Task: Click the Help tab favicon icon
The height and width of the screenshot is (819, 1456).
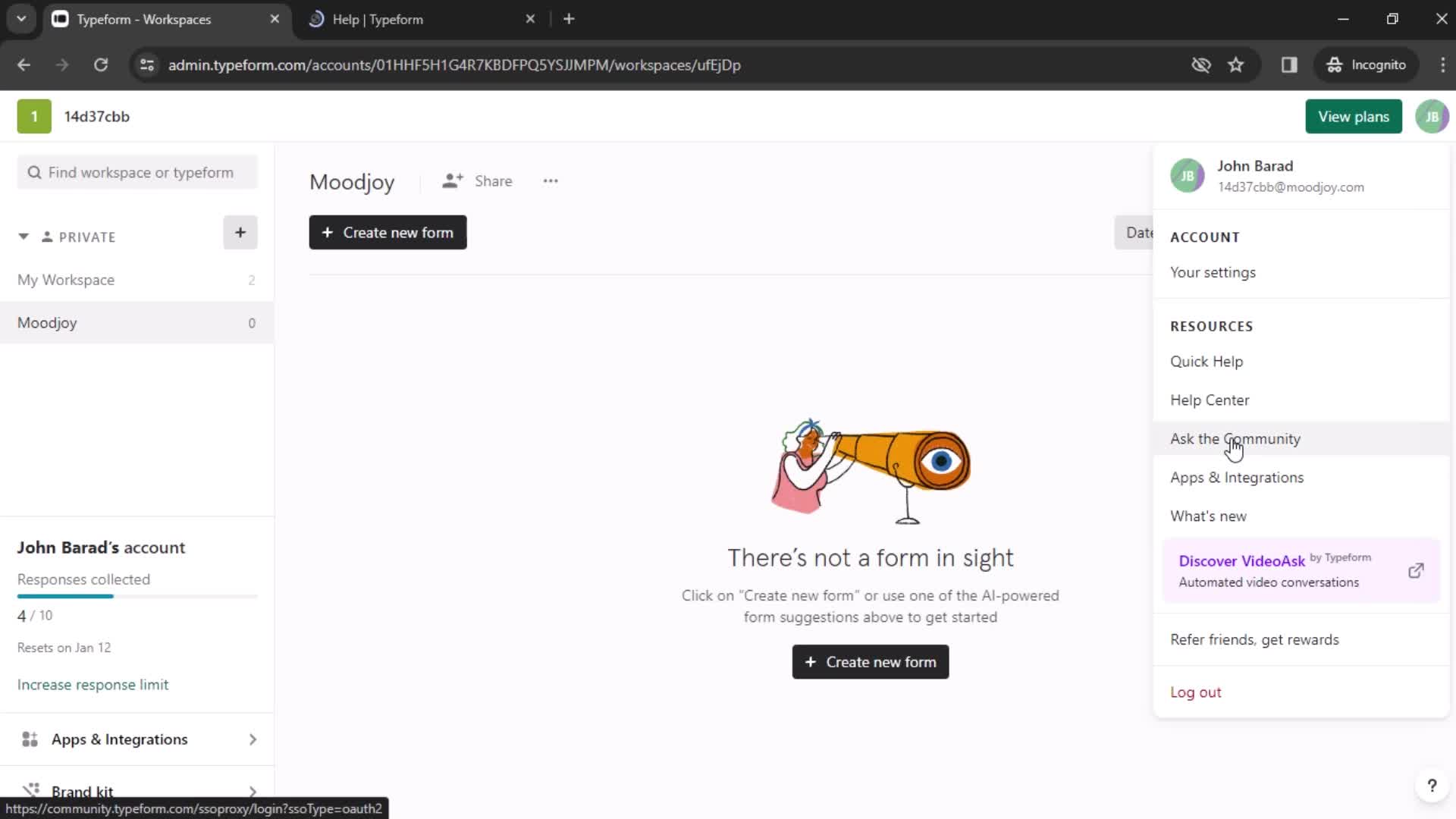Action: click(315, 19)
